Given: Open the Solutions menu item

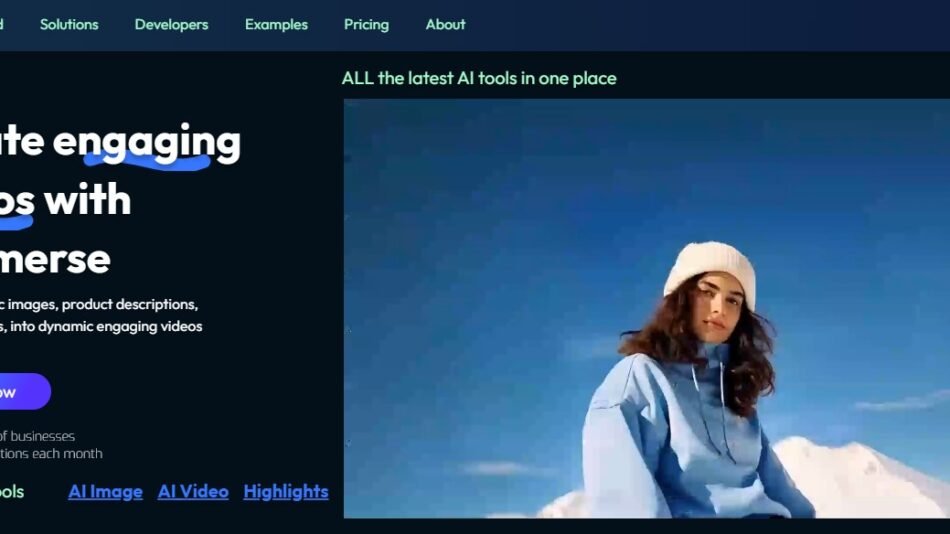Looking at the screenshot, I should click(69, 24).
